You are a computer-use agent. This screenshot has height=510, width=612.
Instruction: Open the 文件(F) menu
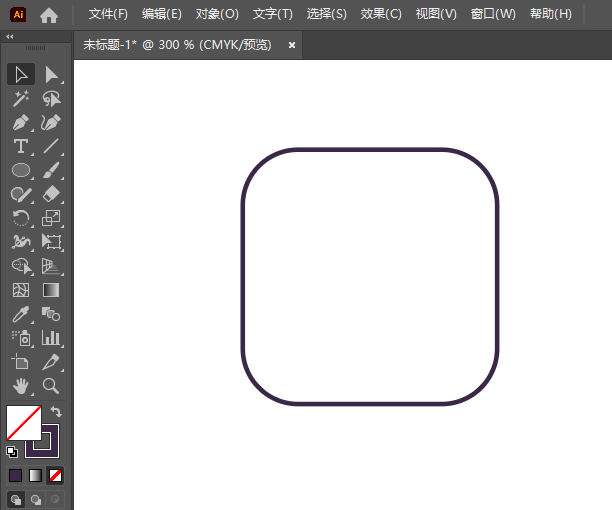(x=108, y=14)
